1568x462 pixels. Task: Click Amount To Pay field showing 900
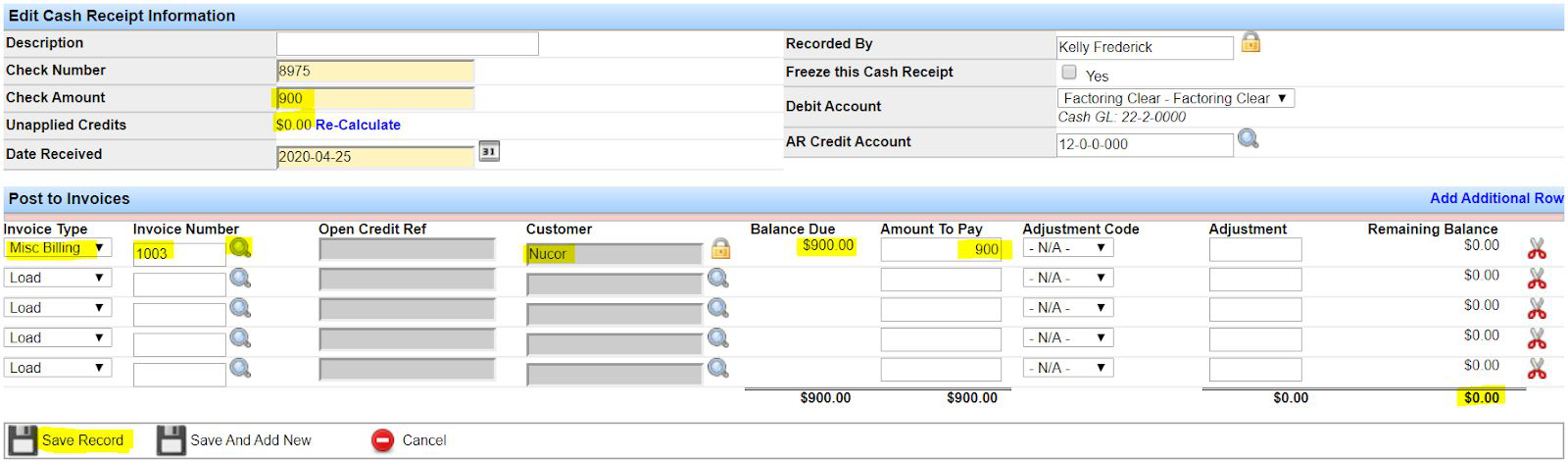click(x=941, y=249)
